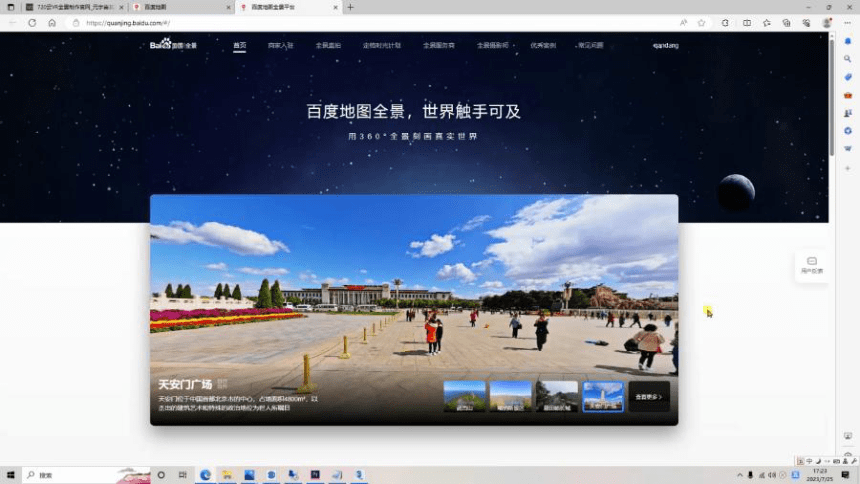
Task: Open the second 全景 navigation item after 商家入驻
Action: tap(328, 46)
